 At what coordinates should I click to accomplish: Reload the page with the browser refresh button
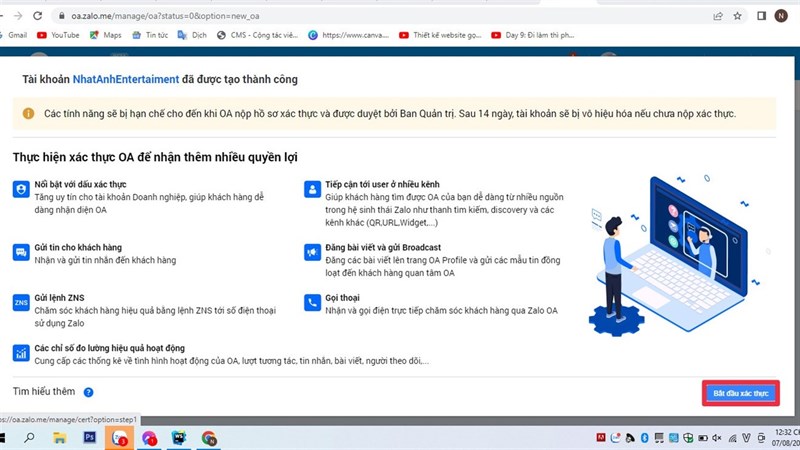click(37, 16)
